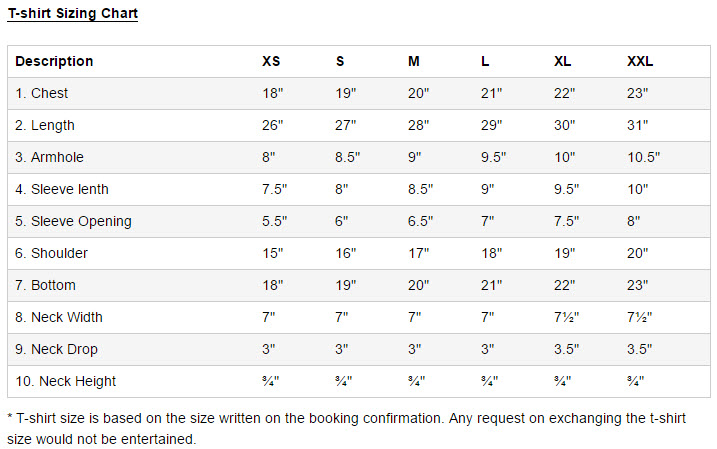Viewport: 717px width, 449px height.
Task: Select the 3. Armhole row label
Action: [49, 157]
